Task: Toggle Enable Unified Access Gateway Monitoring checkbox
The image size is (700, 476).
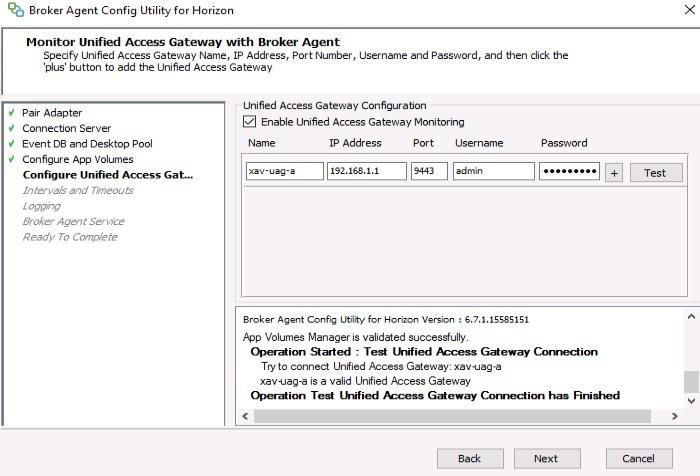Action: coord(250,121)
